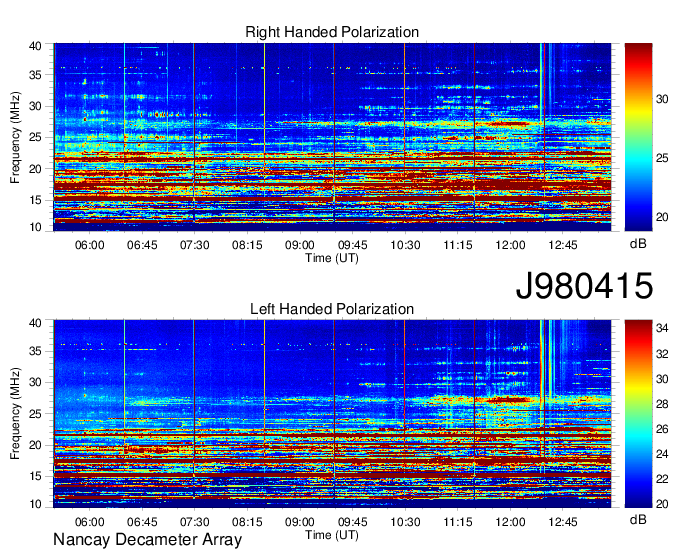The width and height of the screenshot is (680, 552).
Task: Click the 12:45 tick label on top plot
Action: tap(562, 245)
